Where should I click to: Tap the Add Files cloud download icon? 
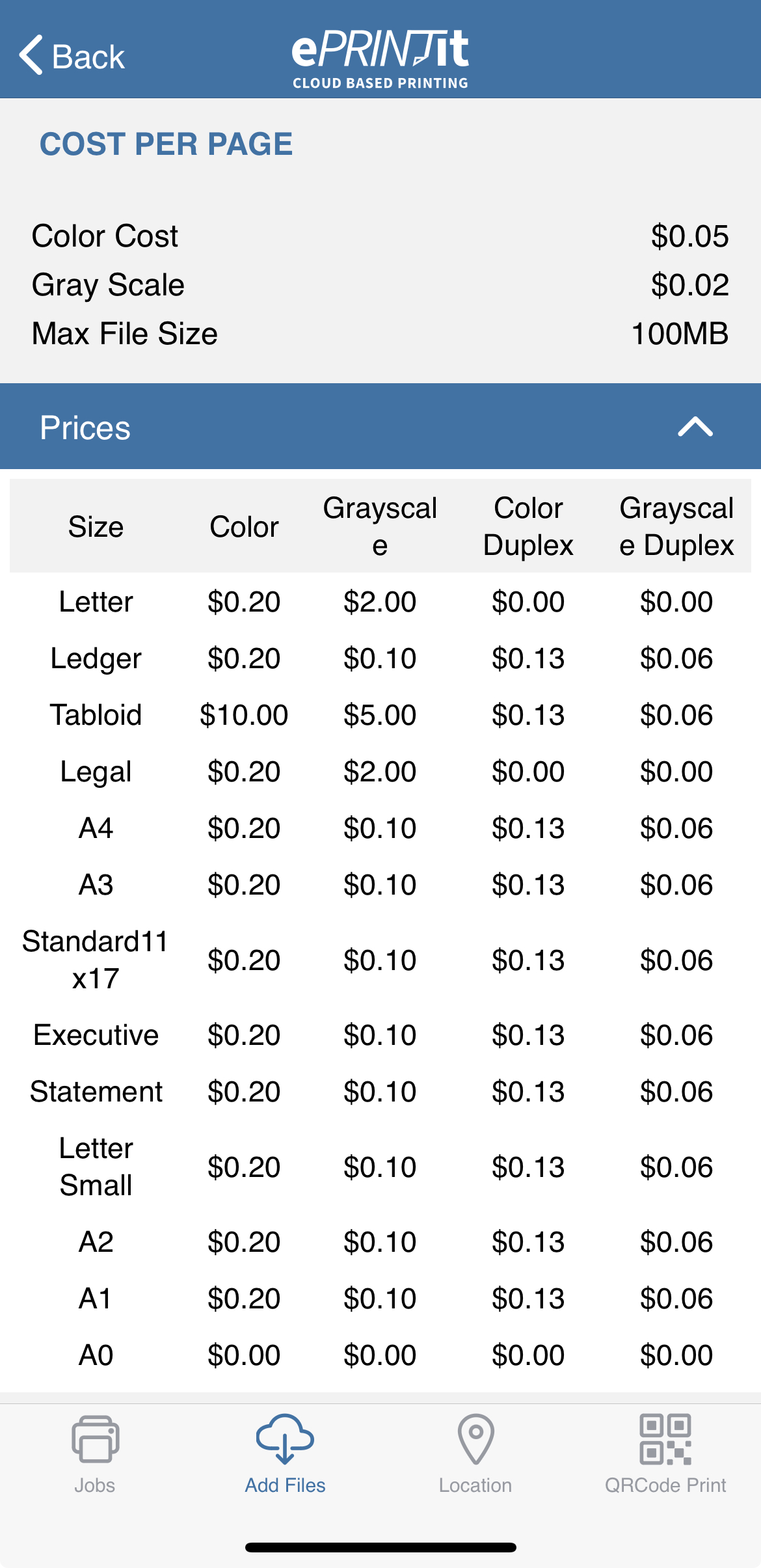tap(285, 1438)
